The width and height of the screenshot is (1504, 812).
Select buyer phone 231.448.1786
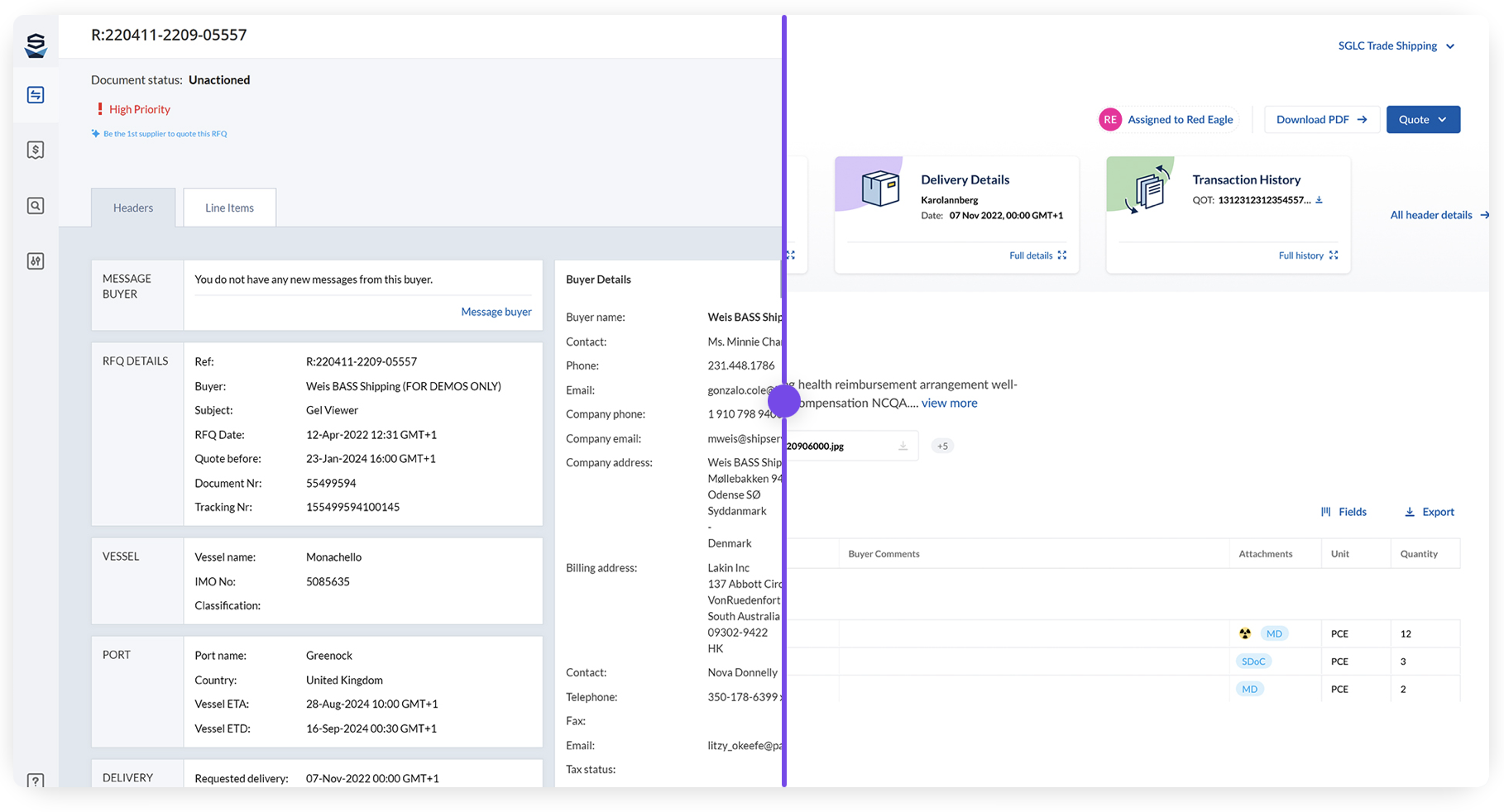pos(740,365)
